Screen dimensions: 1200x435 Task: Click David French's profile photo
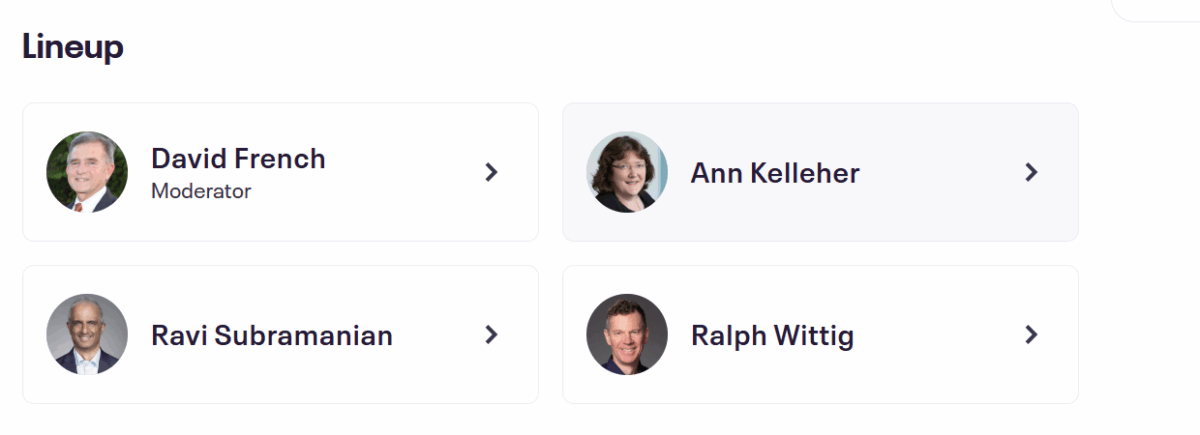tap(87, 172)
